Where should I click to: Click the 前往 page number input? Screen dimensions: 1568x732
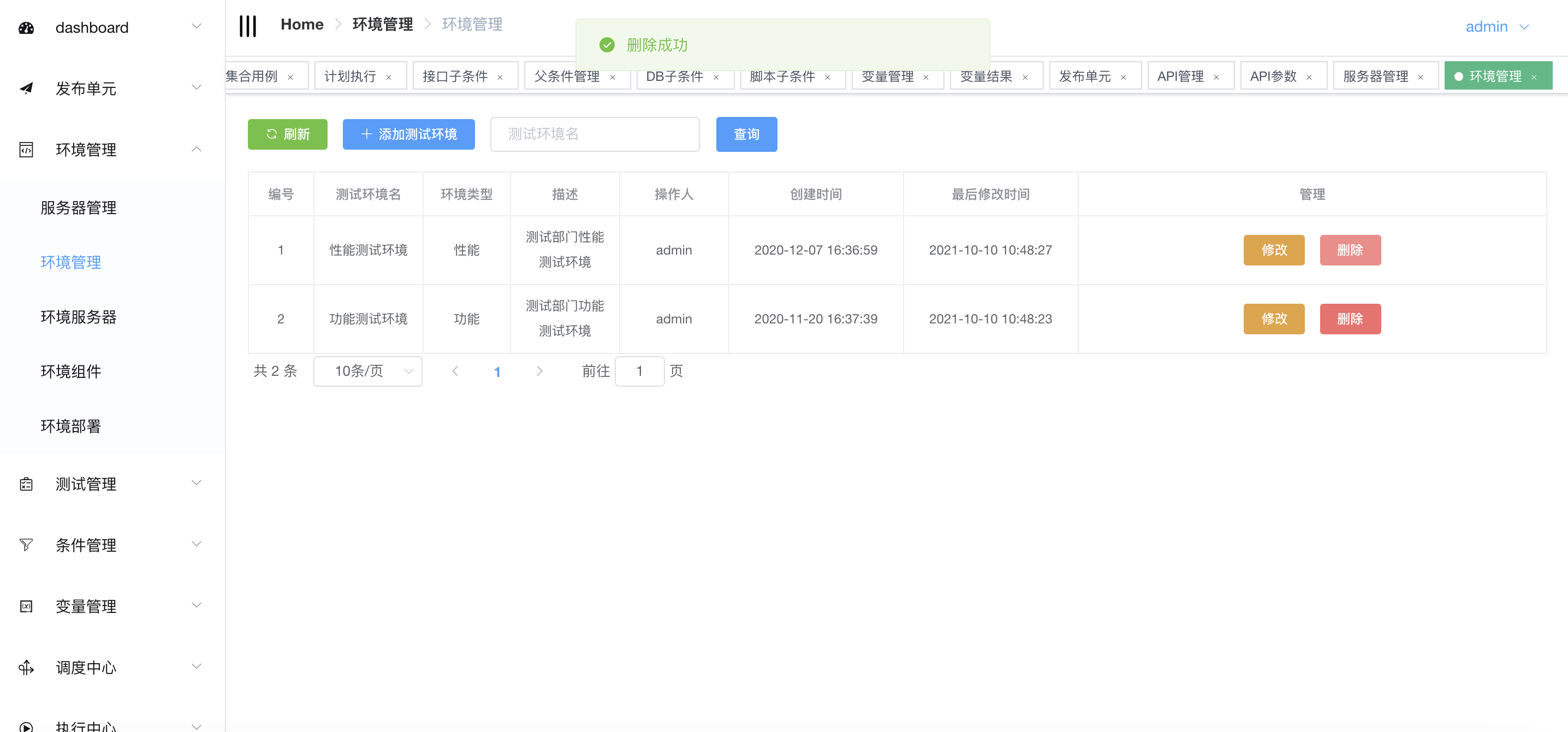point(639,371)
